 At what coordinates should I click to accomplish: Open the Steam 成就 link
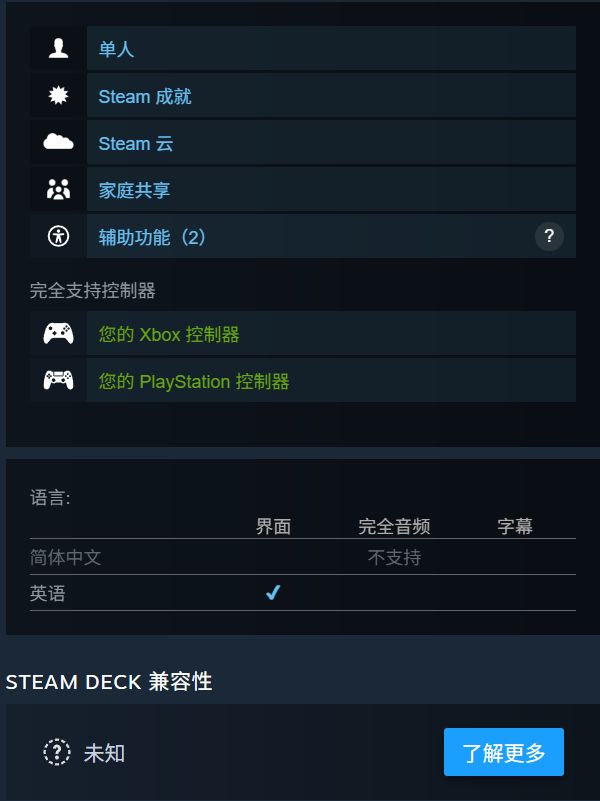(144, 96)
